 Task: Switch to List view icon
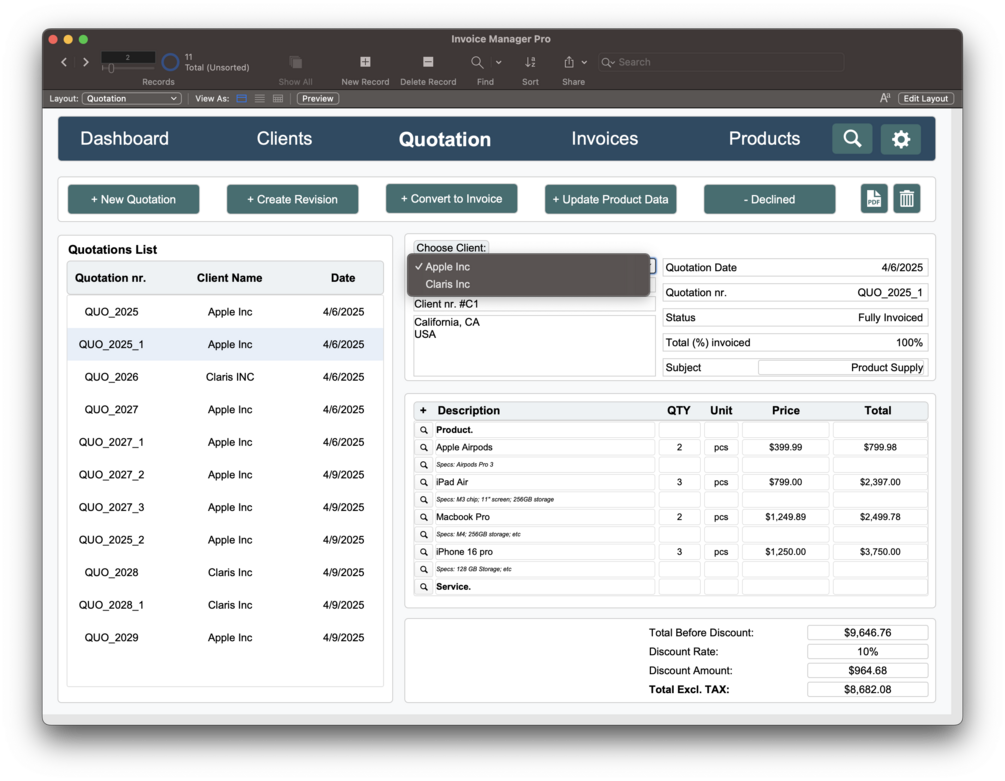tap(260, 99)
